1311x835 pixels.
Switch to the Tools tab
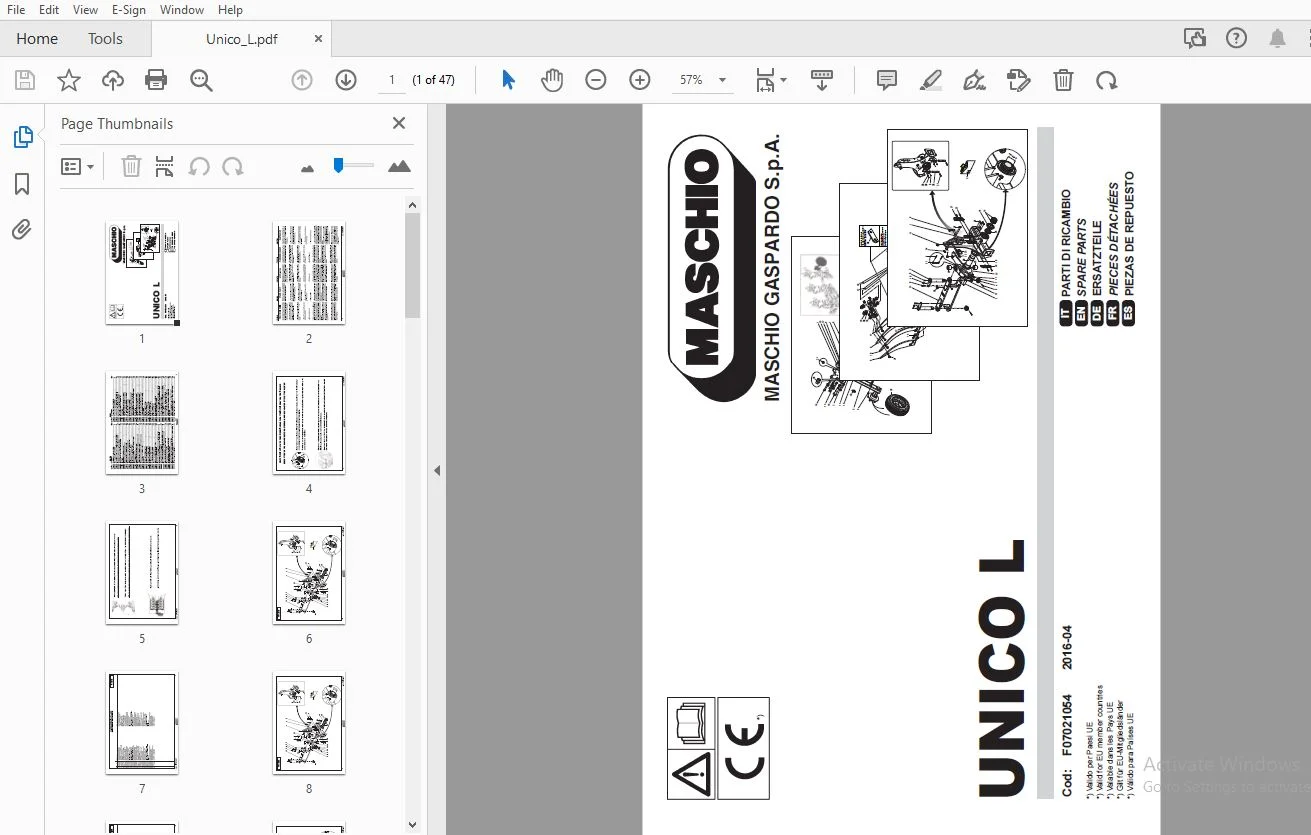pyautogui.click(x=105, y=39)
